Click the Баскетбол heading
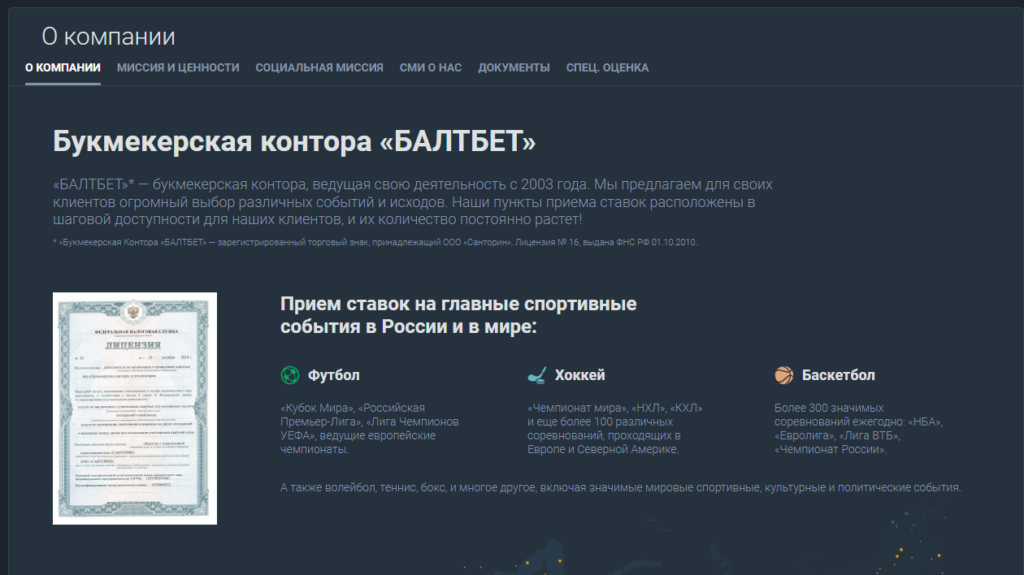 839,375
